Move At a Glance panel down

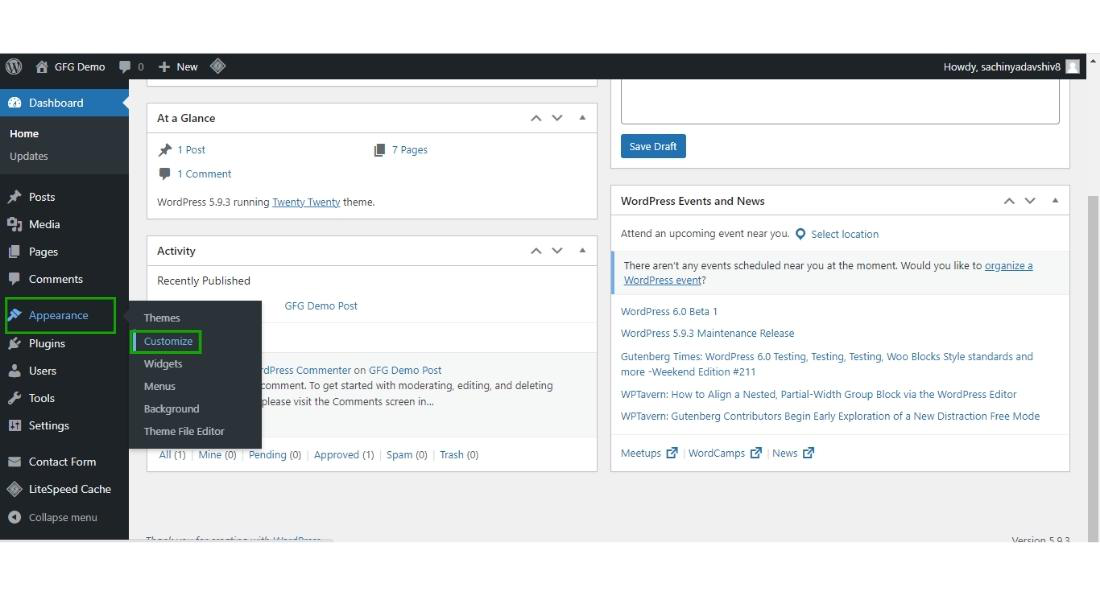point(557,118)
